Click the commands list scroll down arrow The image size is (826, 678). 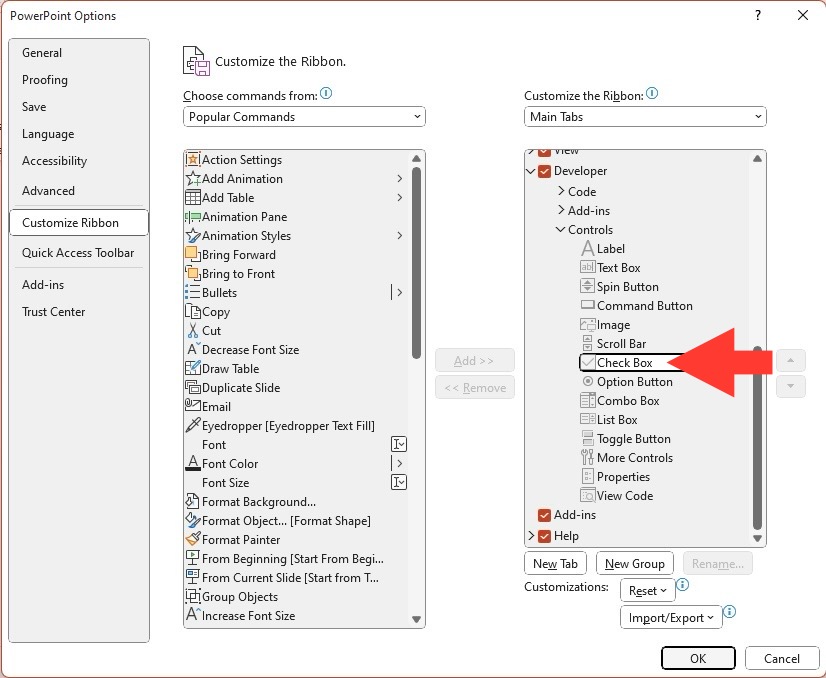coord(416,619)
